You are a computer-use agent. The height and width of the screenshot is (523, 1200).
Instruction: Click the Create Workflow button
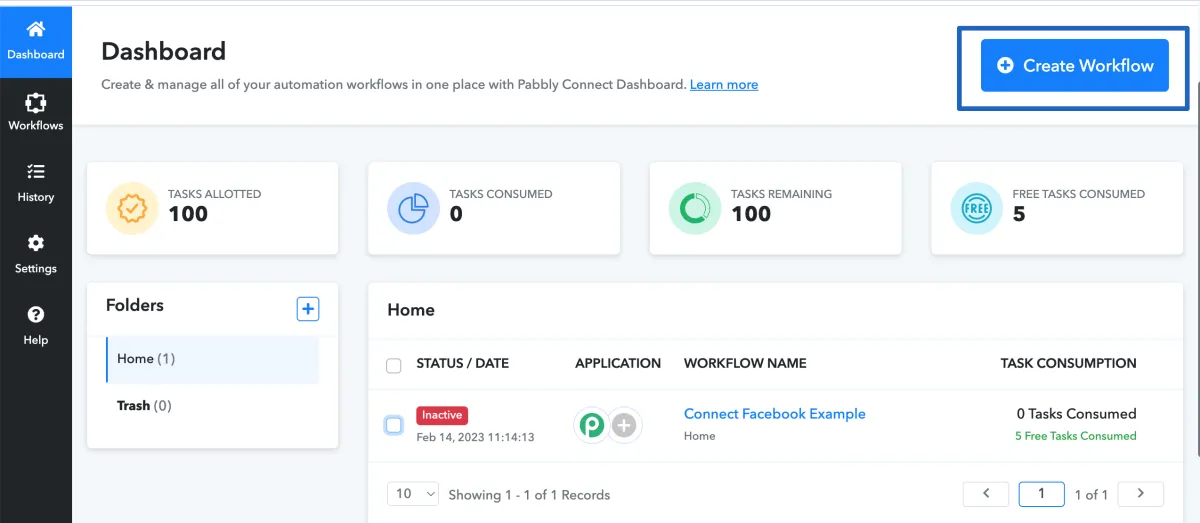(1074, 65)
